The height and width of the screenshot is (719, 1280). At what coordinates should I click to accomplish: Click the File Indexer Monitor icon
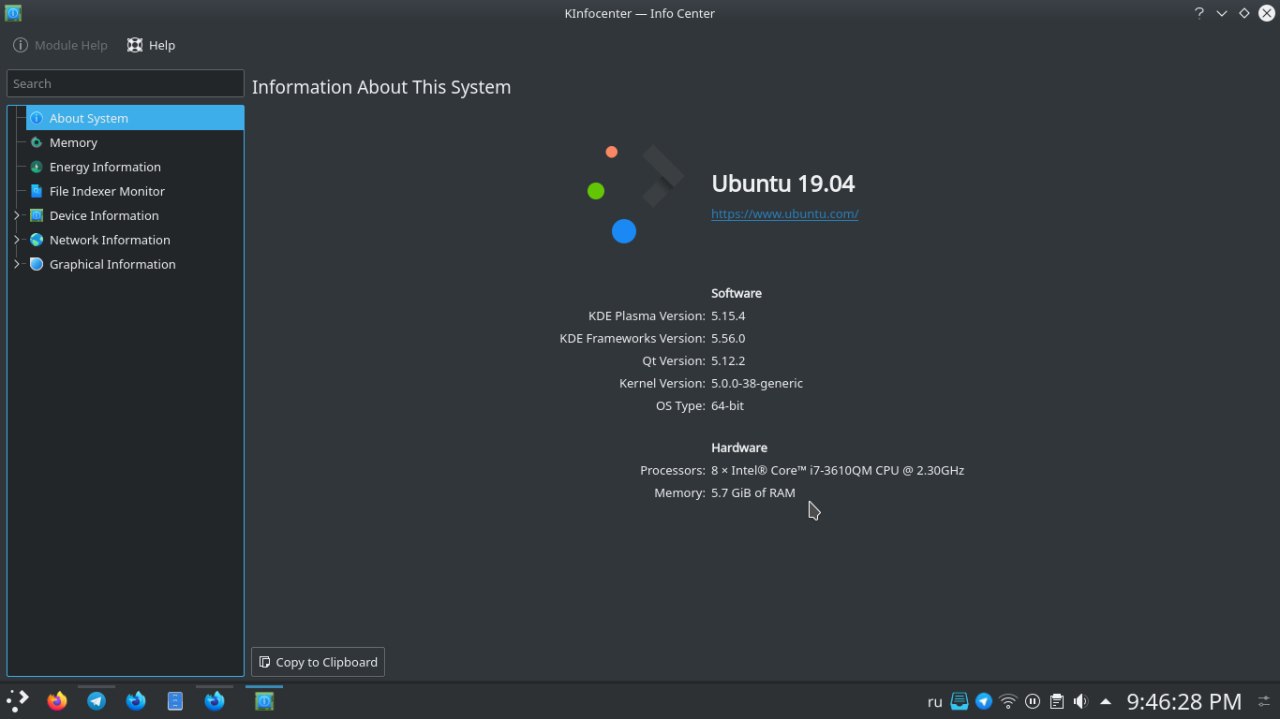[37, 191]
